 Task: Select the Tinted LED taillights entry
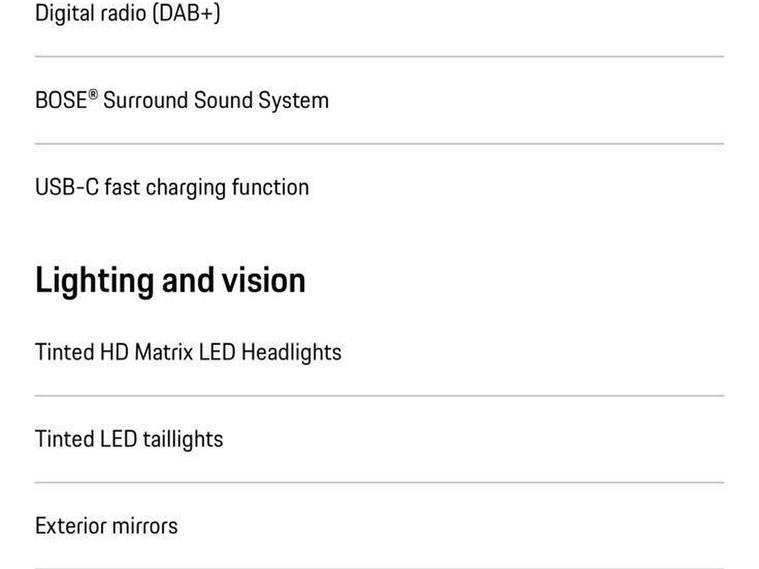380,439
